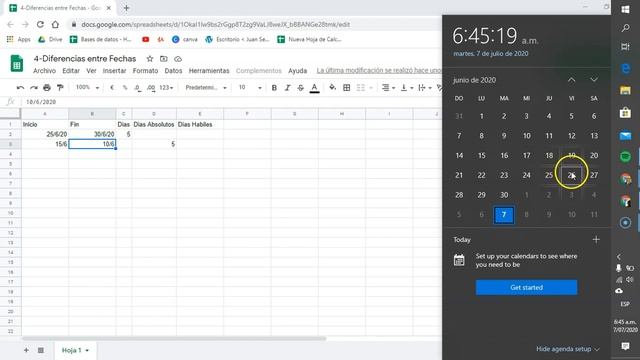Open Google Sheets home logo

click(x=17, y=64)
